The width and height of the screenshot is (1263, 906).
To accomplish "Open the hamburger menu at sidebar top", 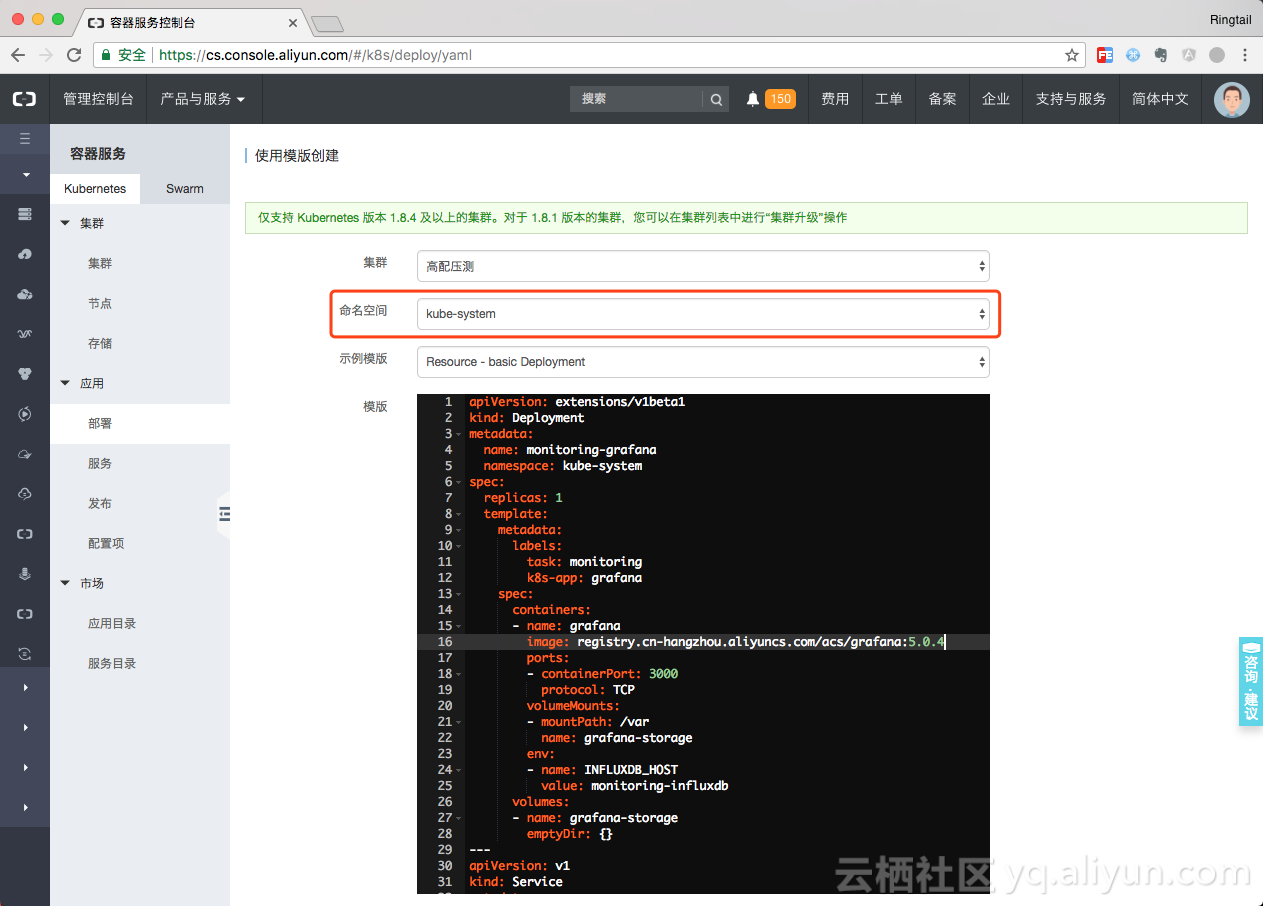I will point(25,139).
